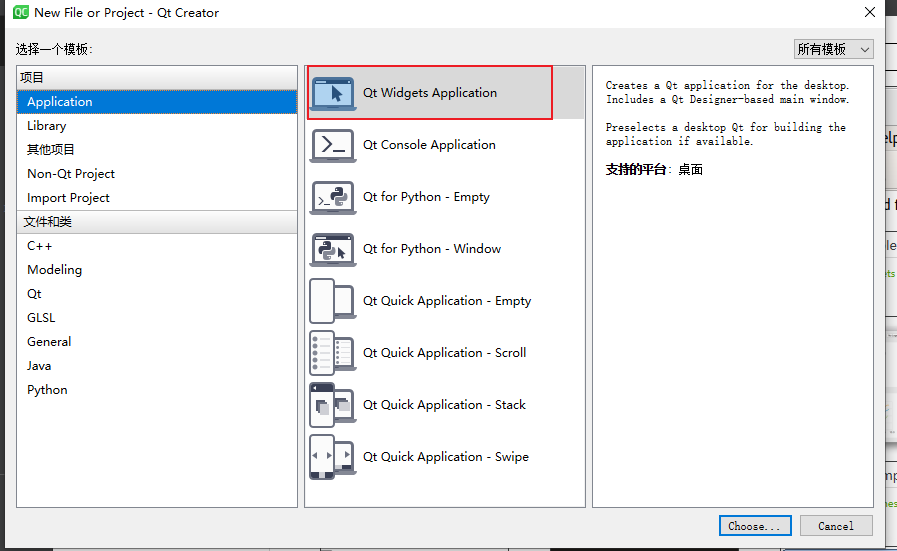Click the 支持的平台 text in description

tap(636, 169)
